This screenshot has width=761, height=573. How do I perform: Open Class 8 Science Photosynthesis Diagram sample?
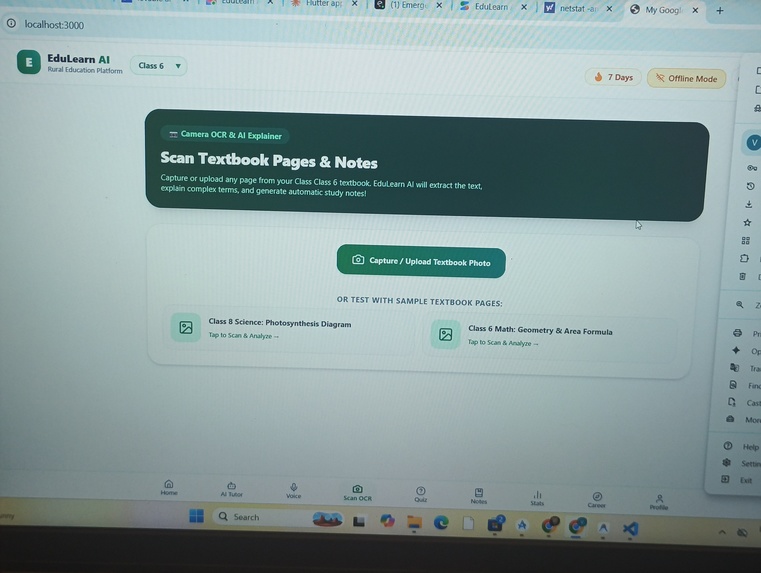pos(289,328)
